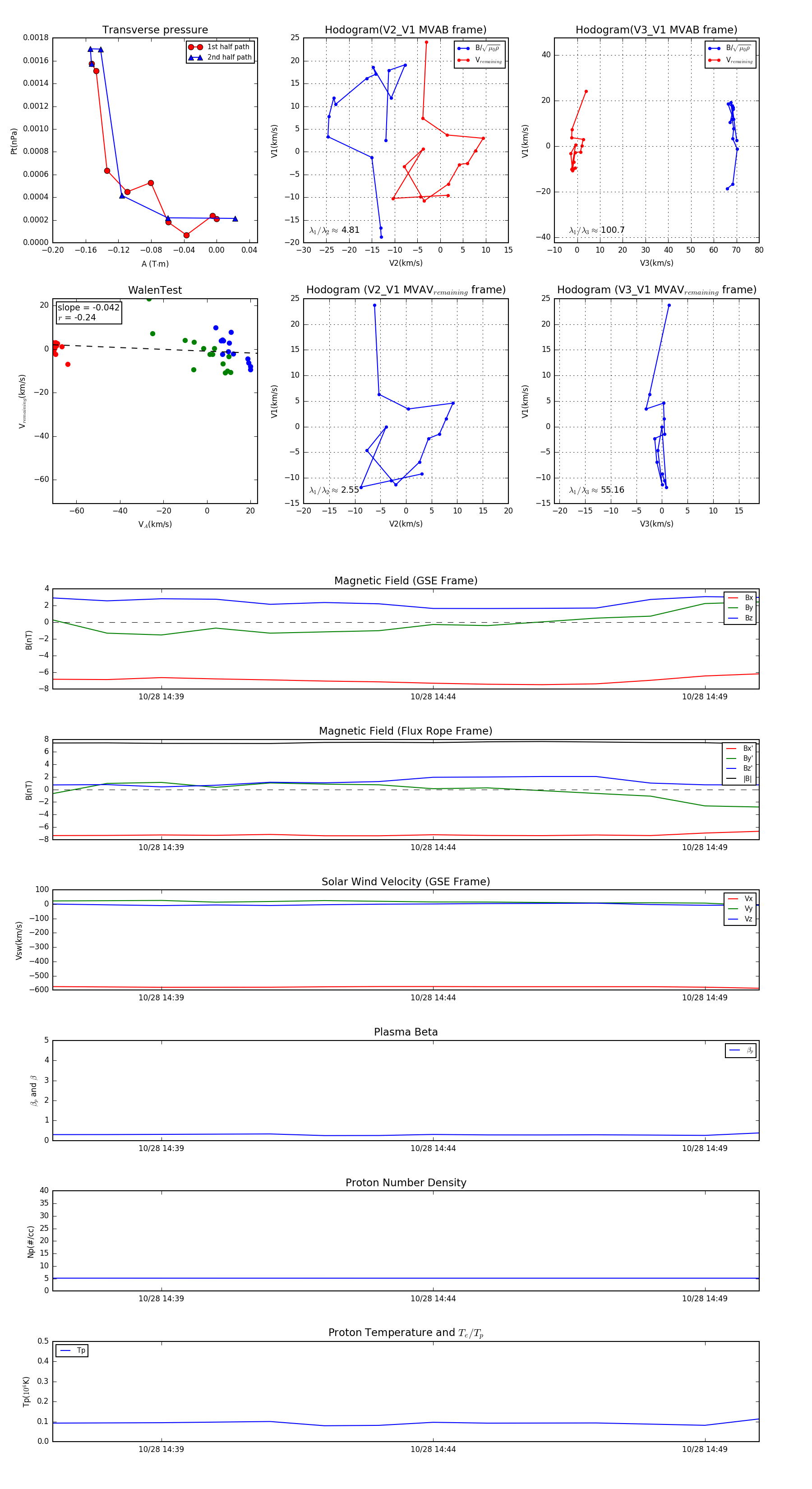Screen dimensions: 812x1489
Task: Click rightmost blue triangle in Transverse pressure plot
Action: [x=235, y=218]
